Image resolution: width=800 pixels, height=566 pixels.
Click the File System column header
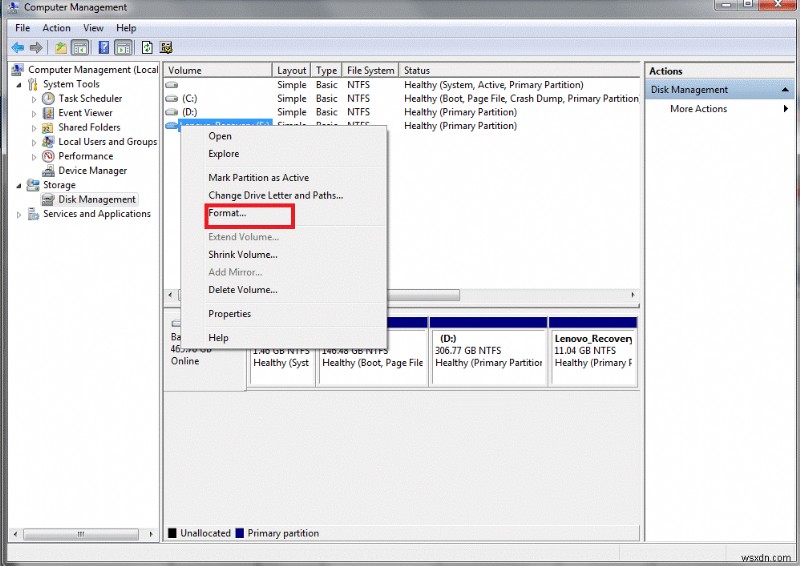[370, 71]
